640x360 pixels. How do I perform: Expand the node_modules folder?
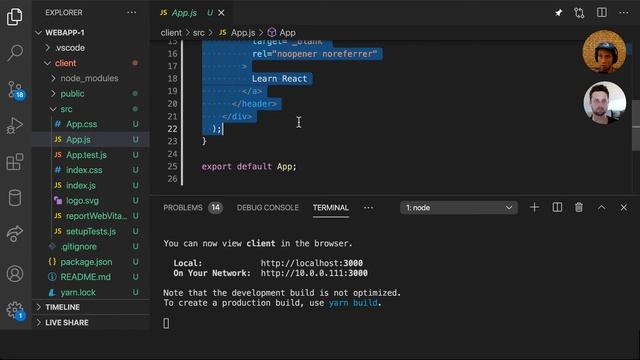tap(89, 78)
